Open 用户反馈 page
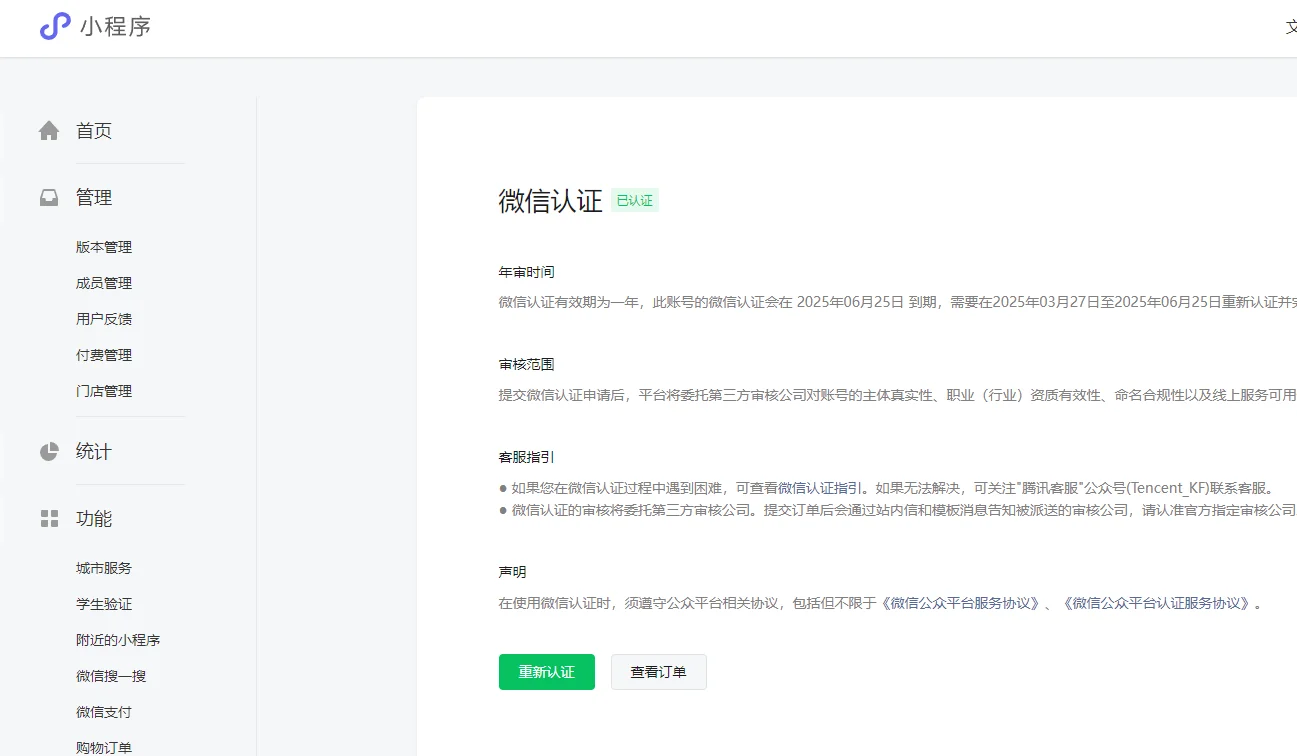Image resolution: width=1297 pixels, height=756 pixels. [104, 319]
